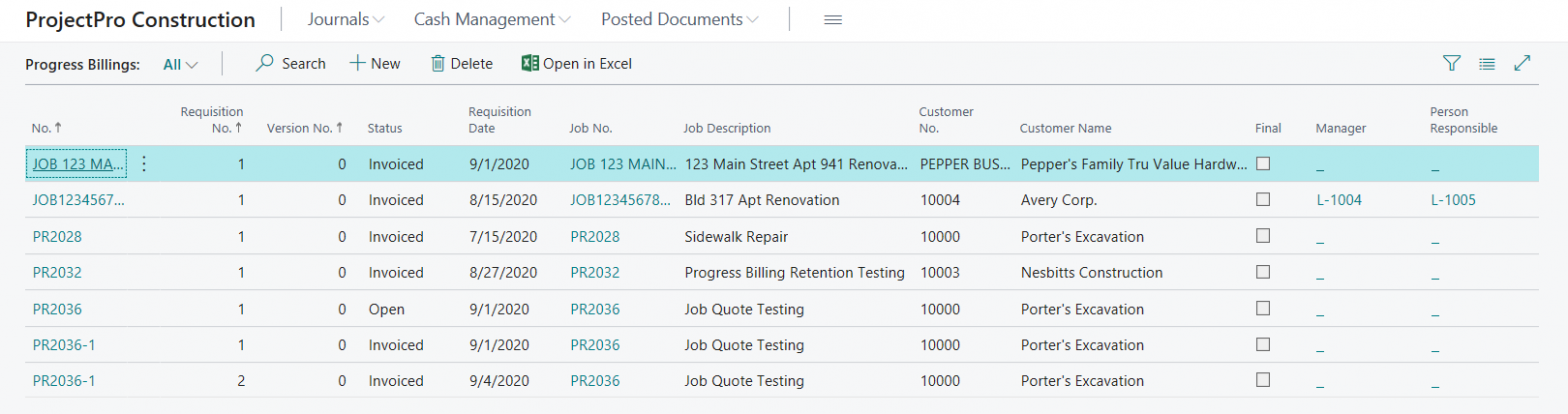Select the 7/15/2020 requisition date cell

click(503, 237)
